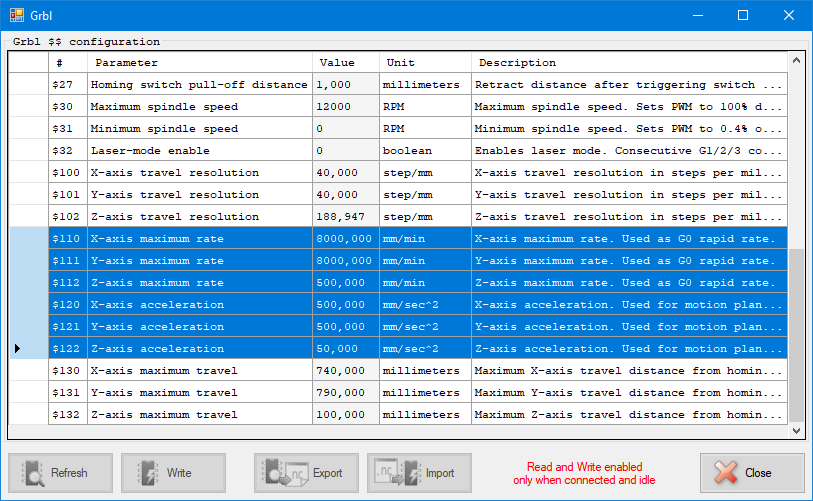
Task: Select the 'Maximum spindle speed' parameter cell
Action: [x=200, y=106]
